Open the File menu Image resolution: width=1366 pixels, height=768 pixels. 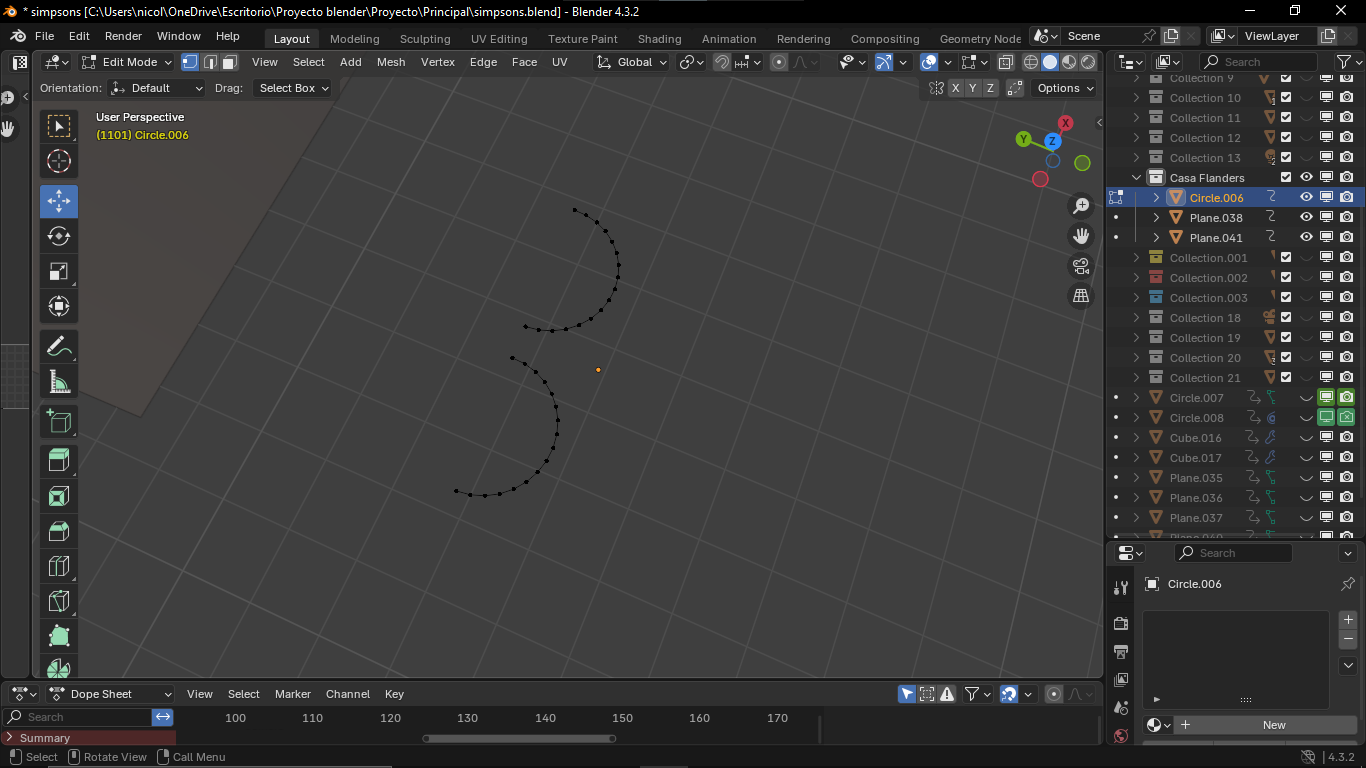[45, 36]
